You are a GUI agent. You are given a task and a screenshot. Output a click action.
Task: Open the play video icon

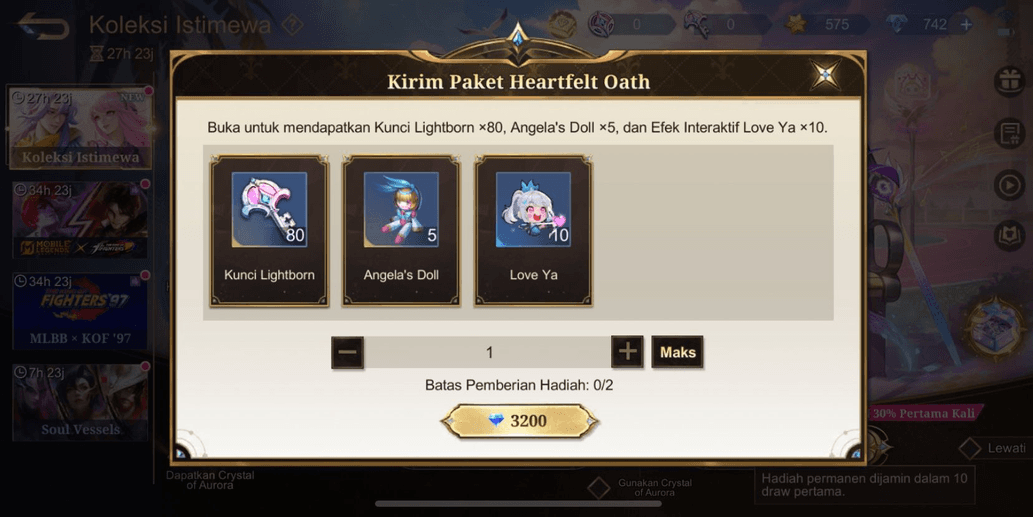(x=1010, y=186)
